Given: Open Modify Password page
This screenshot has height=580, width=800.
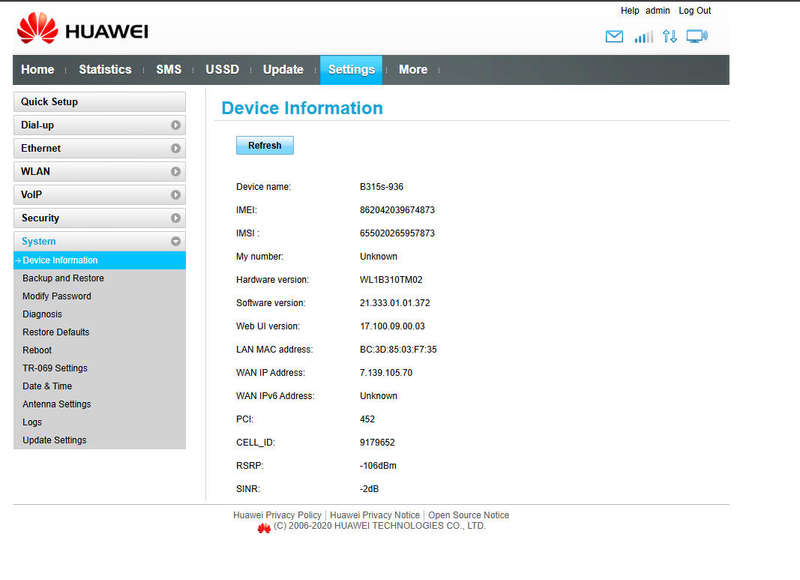Looking at the screenshot, I should 57,296.
